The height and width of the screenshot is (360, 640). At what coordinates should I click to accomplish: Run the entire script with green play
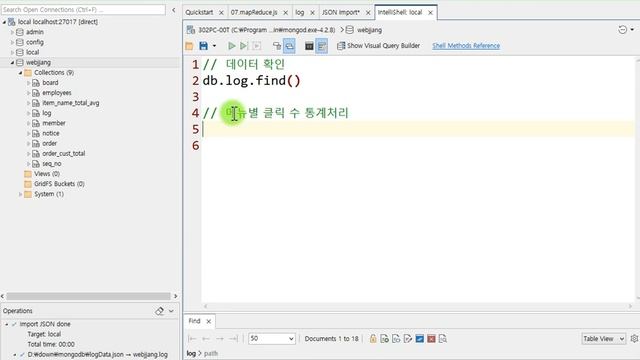coord(231,46)
